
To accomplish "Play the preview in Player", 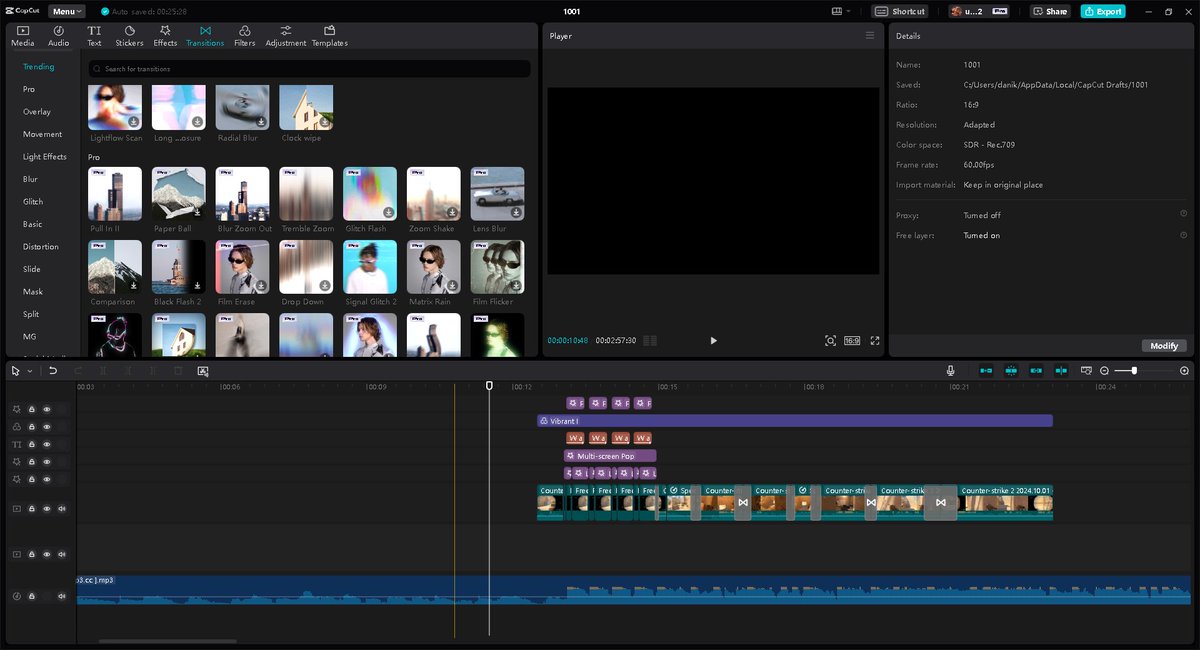I will tap(713, 341).
